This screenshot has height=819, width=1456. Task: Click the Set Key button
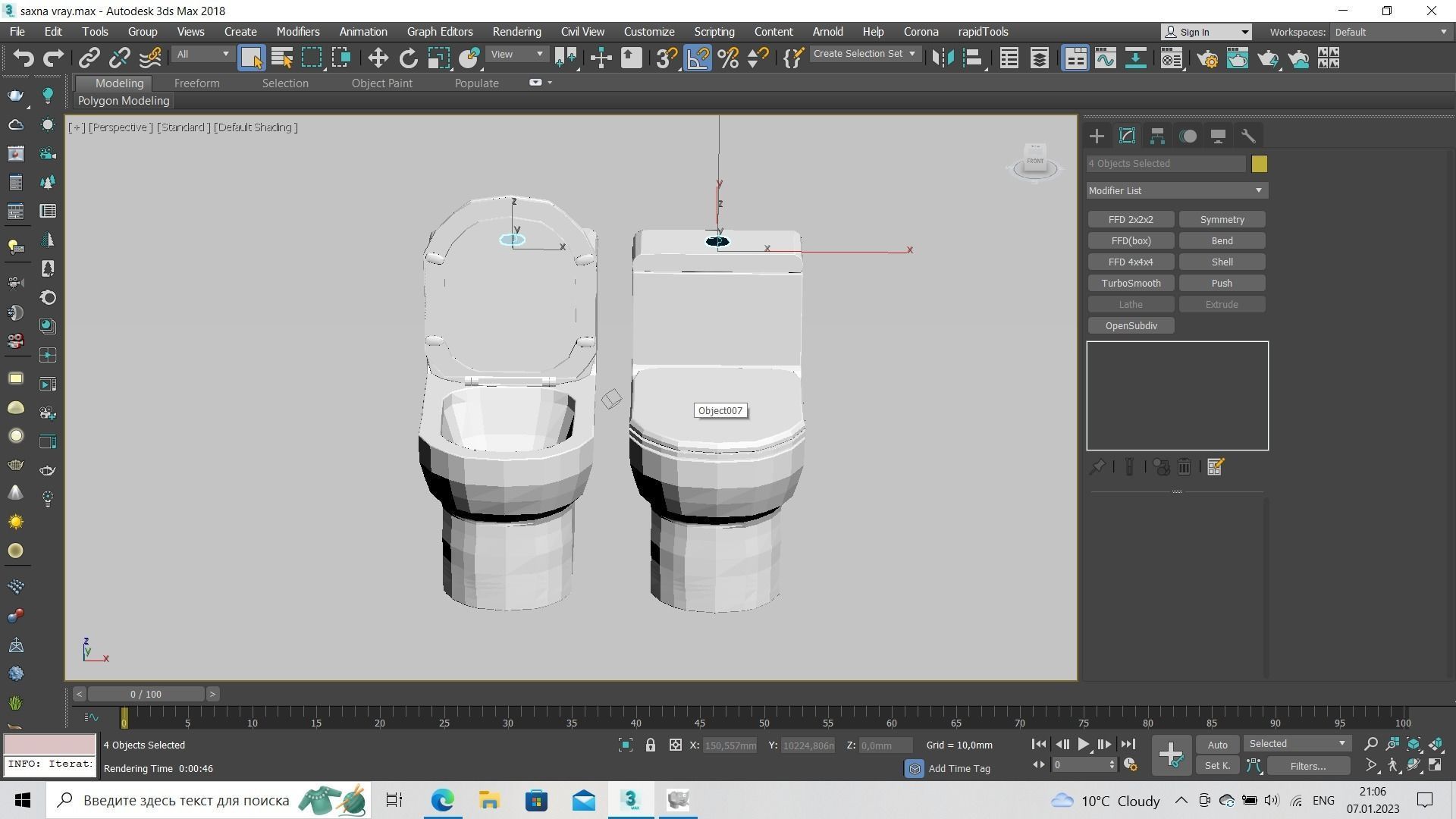click(1217, 766)
